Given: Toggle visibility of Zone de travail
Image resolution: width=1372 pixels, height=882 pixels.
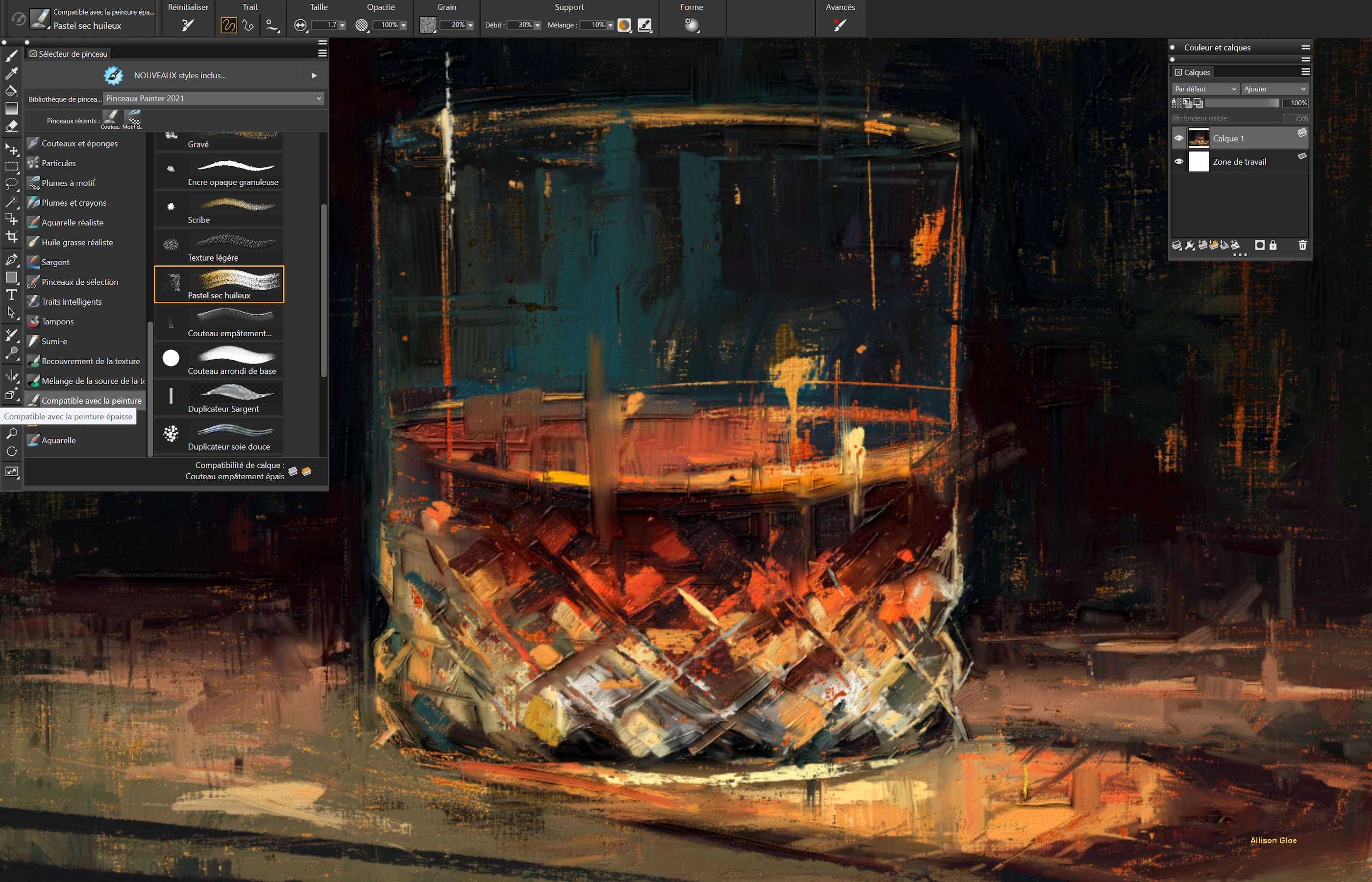Looking at the screenshot, I should 1178,162.
